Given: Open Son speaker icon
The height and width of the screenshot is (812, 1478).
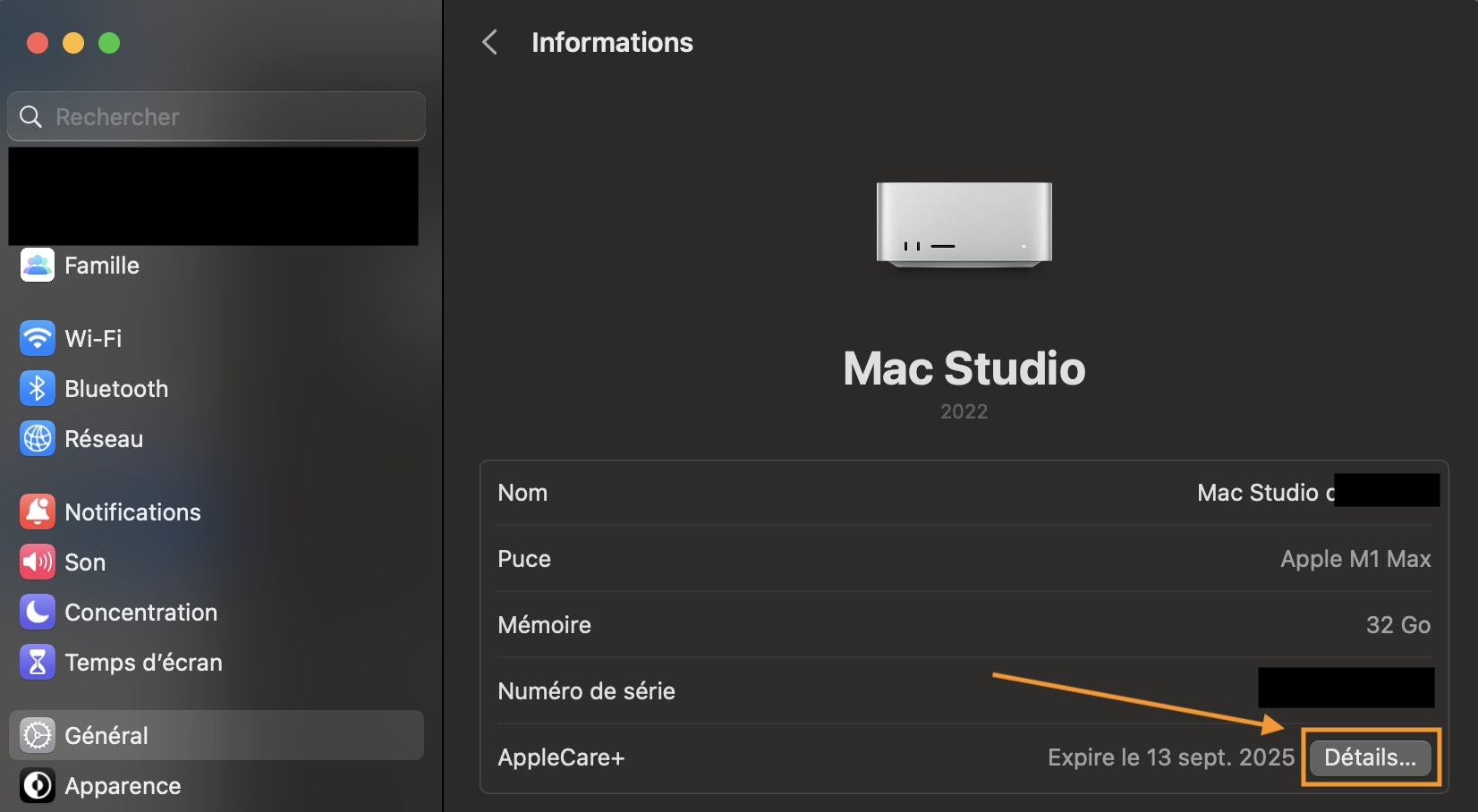Looking at the screenshot, I should 38,562.
